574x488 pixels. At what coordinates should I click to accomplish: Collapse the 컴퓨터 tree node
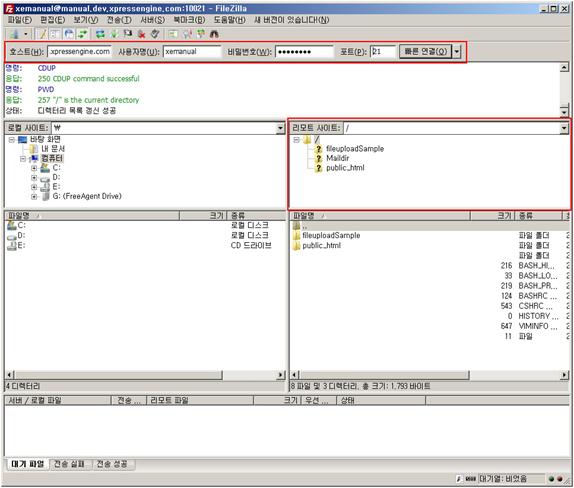(x=23, y=159)
